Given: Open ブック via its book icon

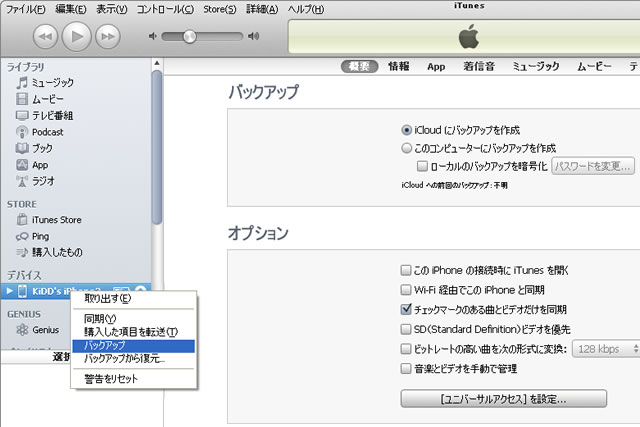Looking at the screenshot, I should pyautogui.click(x=22, y=148).
